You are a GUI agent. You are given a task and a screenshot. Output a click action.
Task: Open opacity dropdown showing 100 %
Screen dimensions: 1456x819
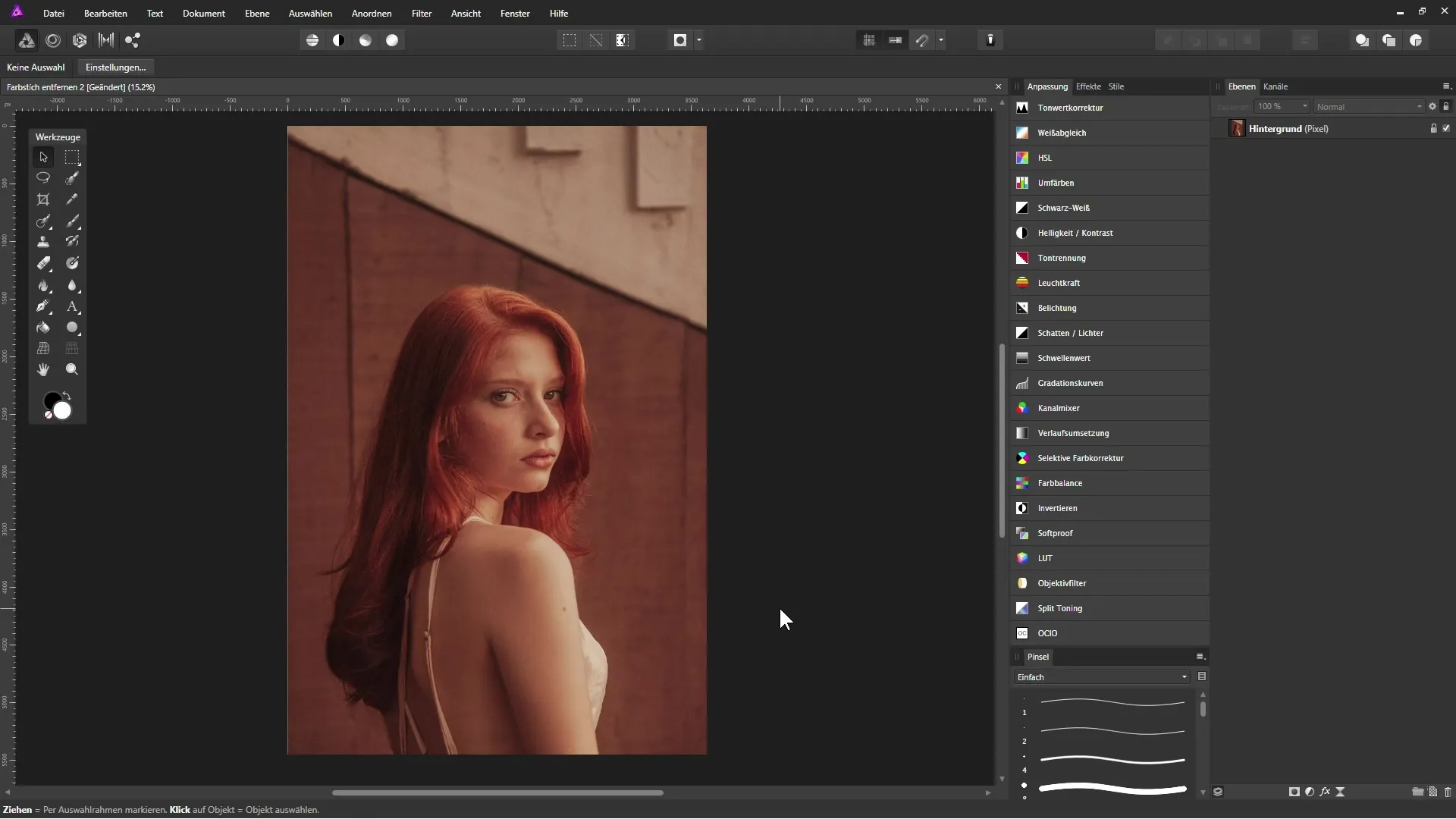point(1282,107)
